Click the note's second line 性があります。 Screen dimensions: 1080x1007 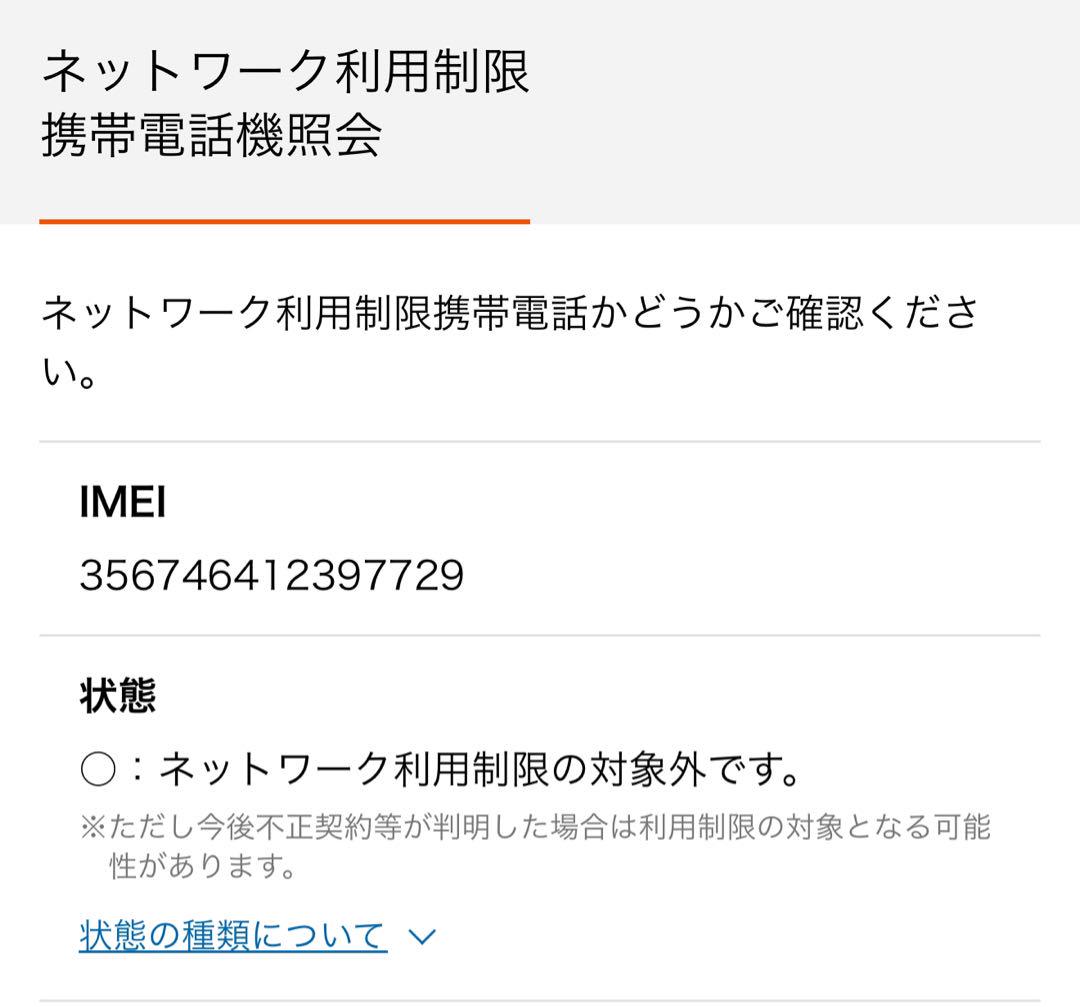pyautogui.click(x=203, y=865)
